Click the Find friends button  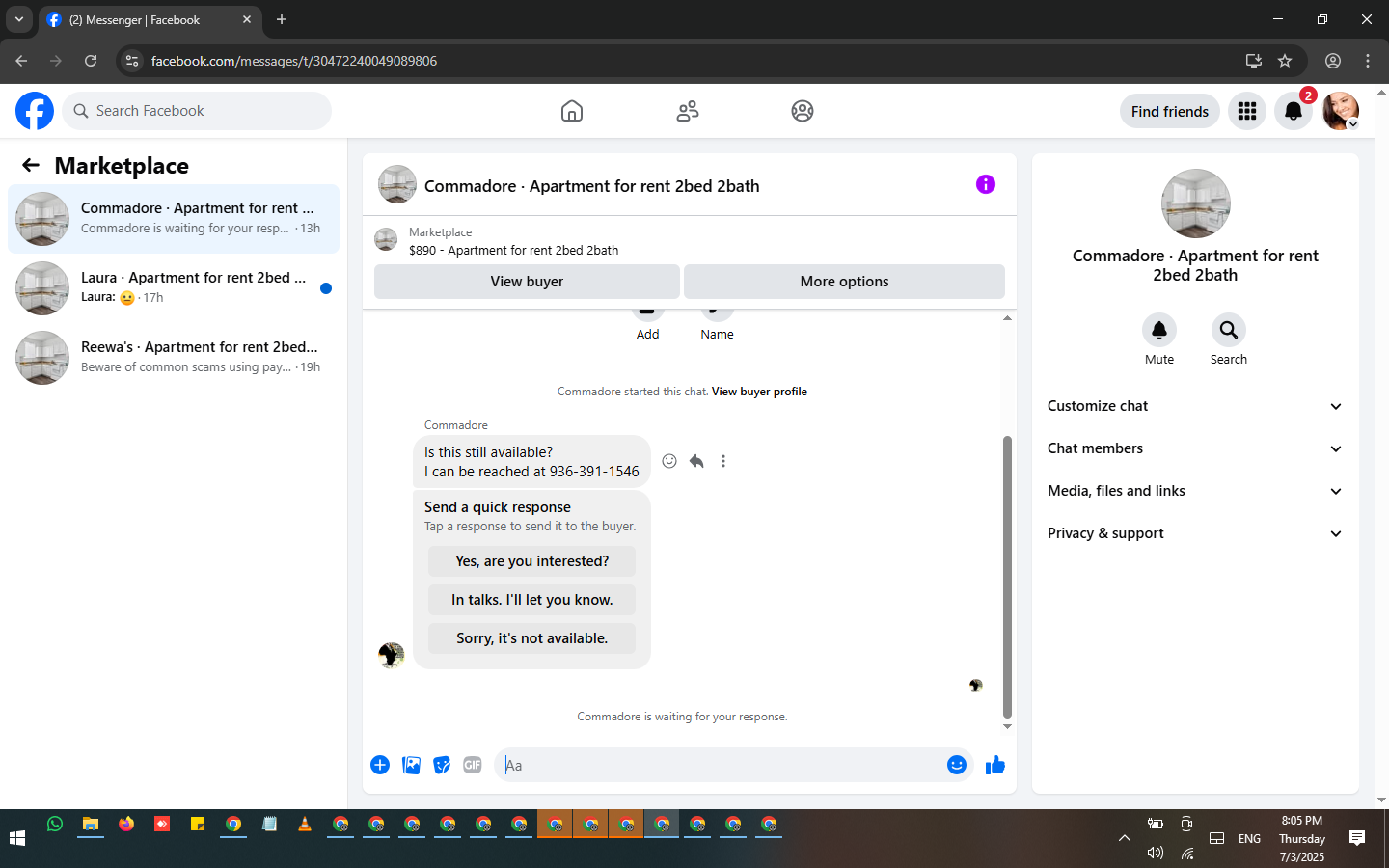1170,111
